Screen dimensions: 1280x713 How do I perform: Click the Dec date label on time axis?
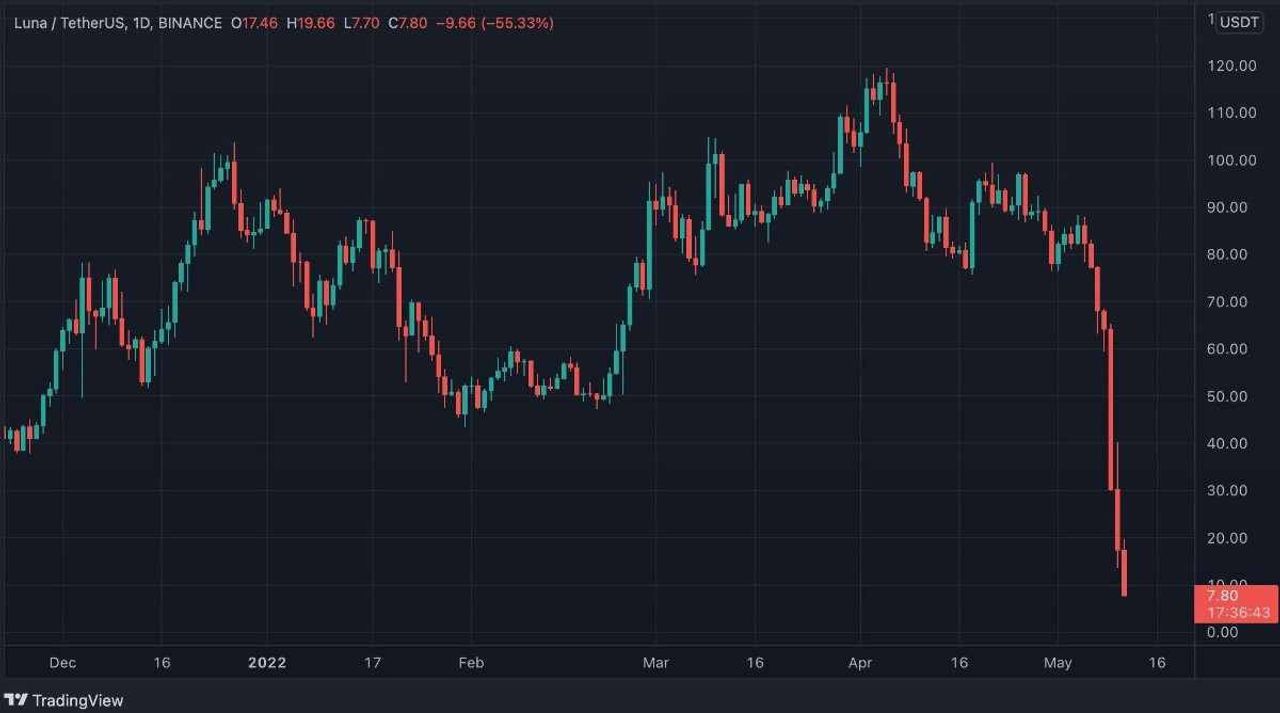pyautogui.click(x=62, y=663)
